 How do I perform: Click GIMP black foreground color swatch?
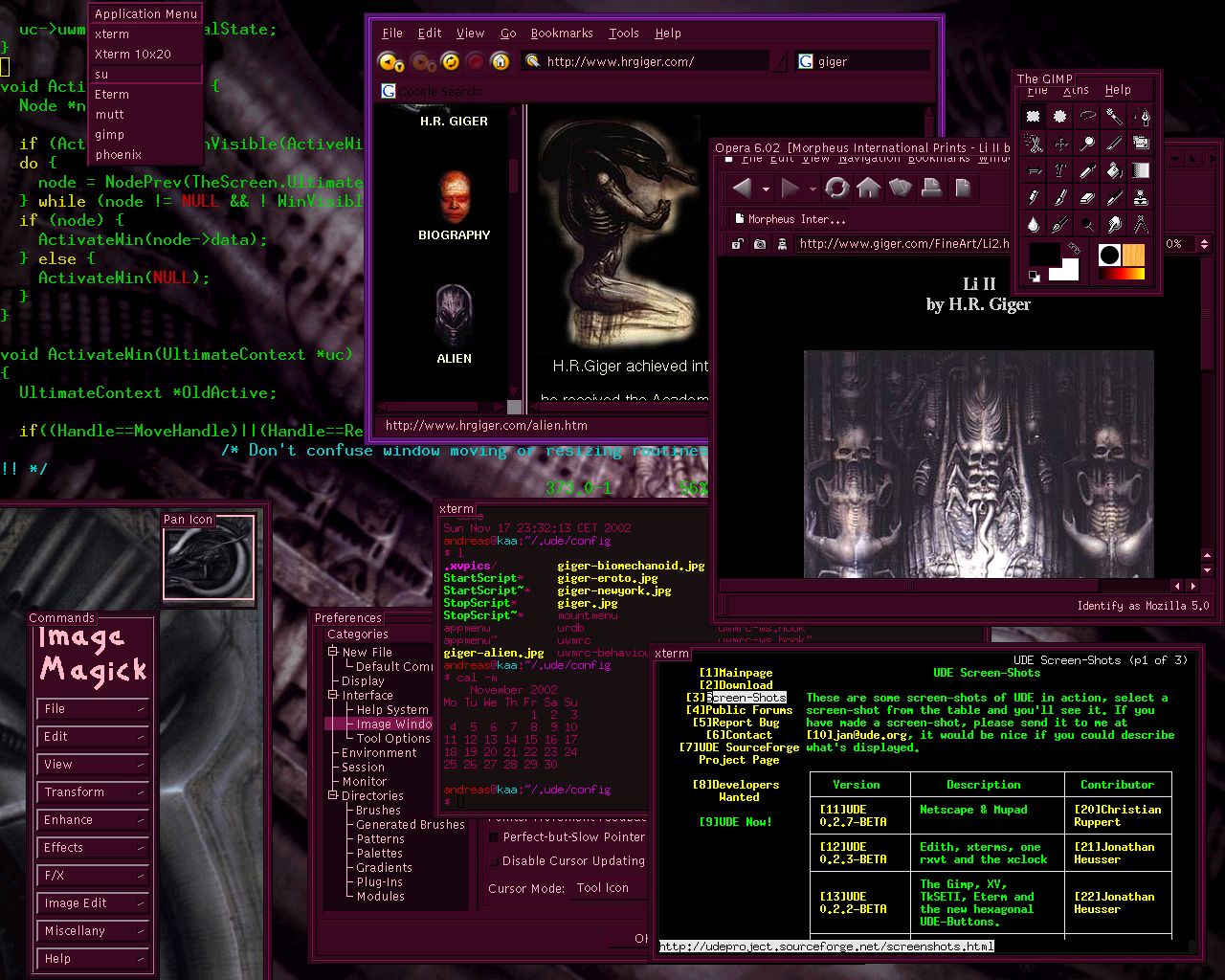pyautogui.click(x=1045, y=255)
